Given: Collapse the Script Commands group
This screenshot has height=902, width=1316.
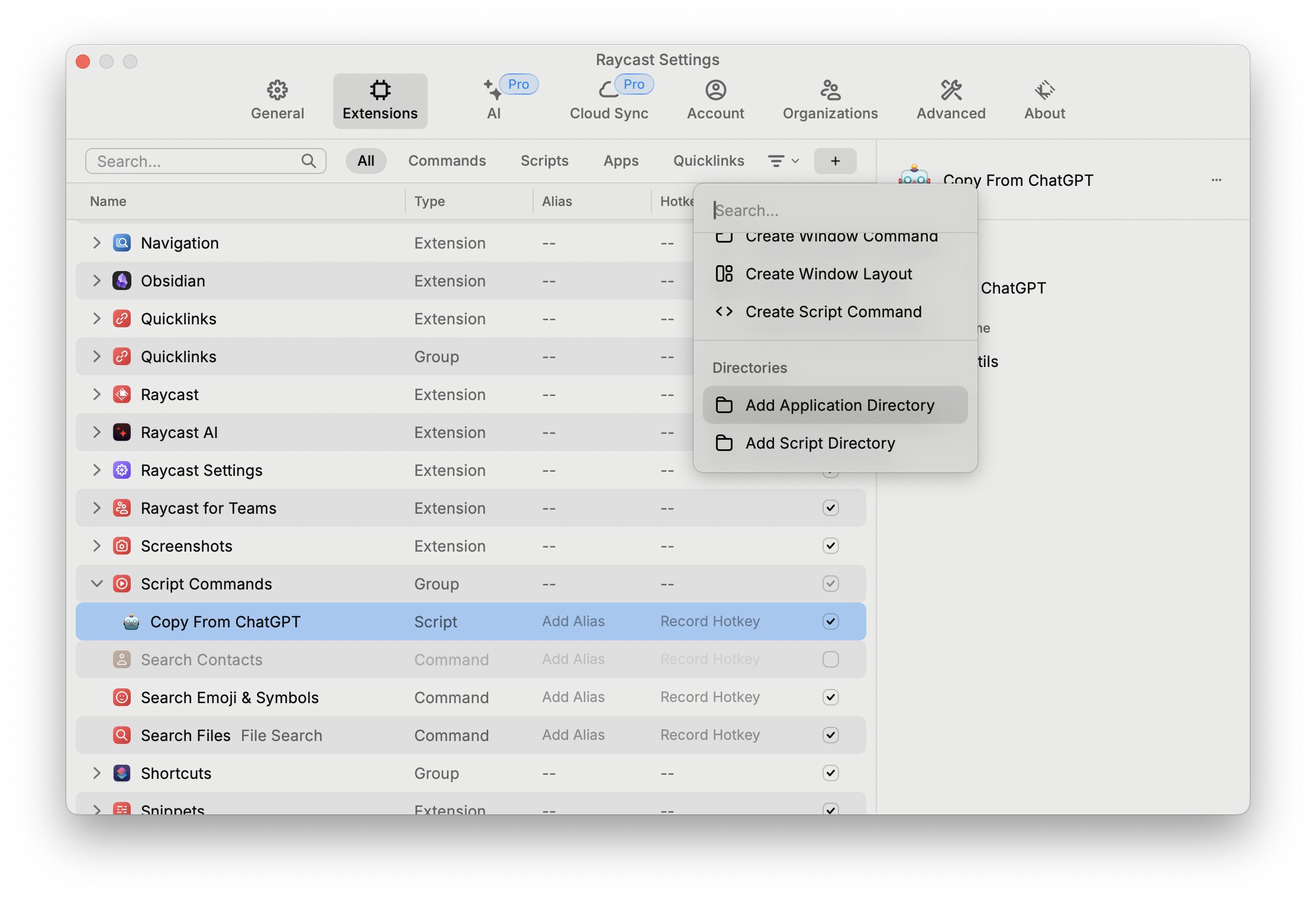Looking at the screenshot, I should [x=97, y=584].
